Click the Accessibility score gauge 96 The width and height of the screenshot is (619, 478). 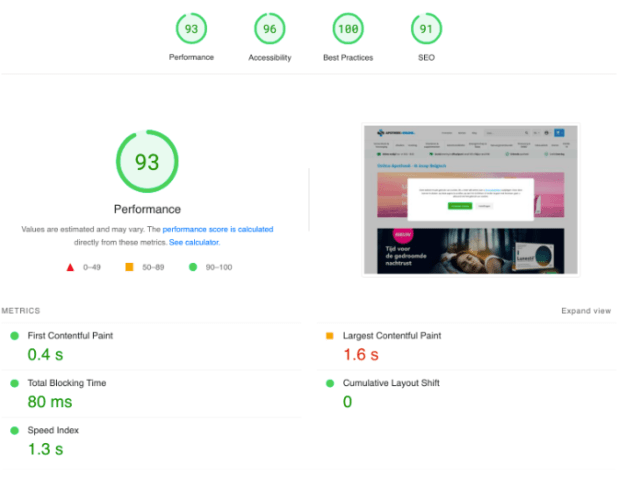269,30
